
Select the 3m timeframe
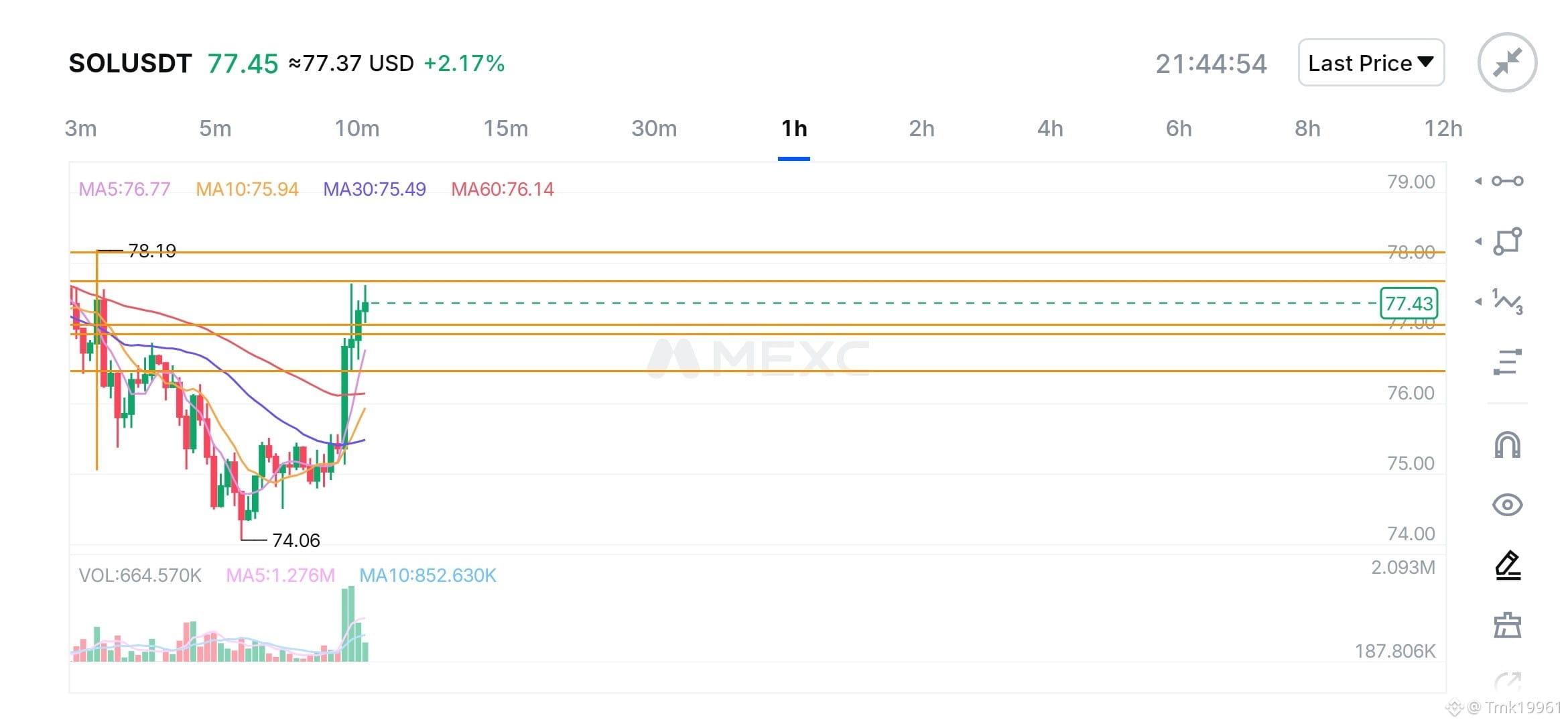pos(80,128)
